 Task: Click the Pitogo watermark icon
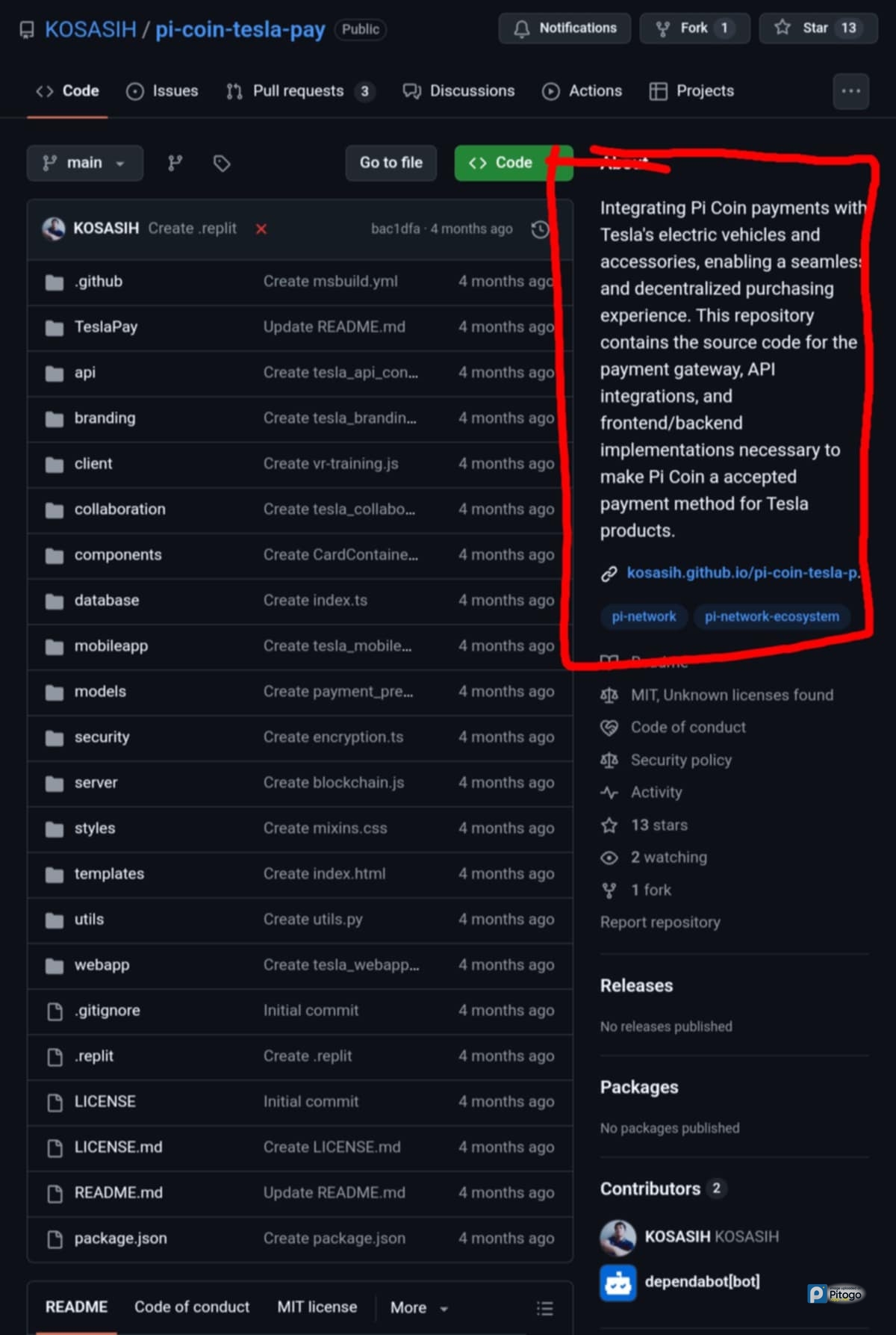click(836, 1294)
